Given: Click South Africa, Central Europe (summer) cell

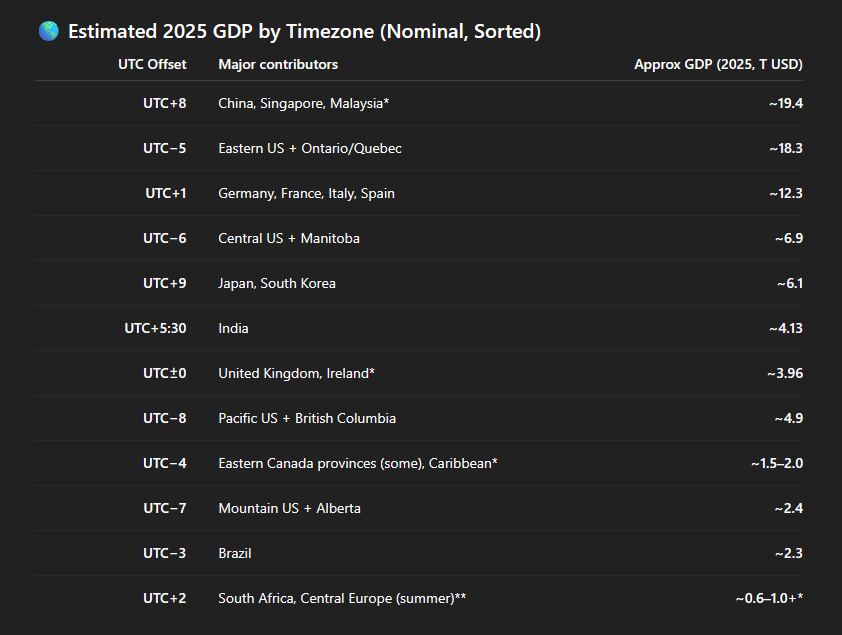Looking at the screenshot, I should 342,598.
